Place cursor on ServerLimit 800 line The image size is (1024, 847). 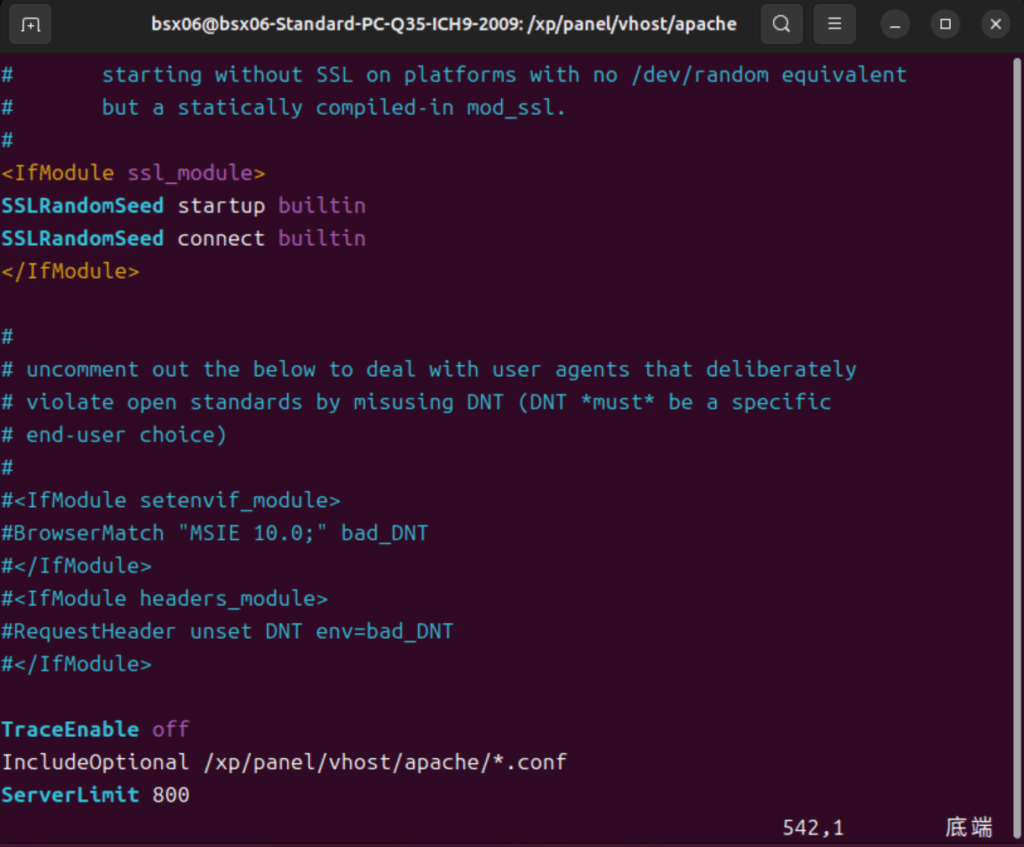pos(95,795)
